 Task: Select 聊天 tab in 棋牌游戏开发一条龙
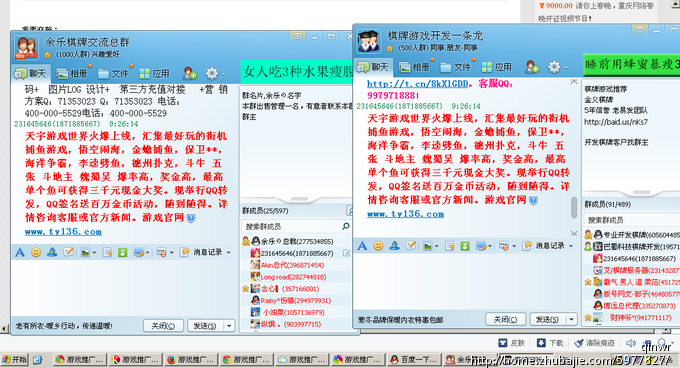373,67
